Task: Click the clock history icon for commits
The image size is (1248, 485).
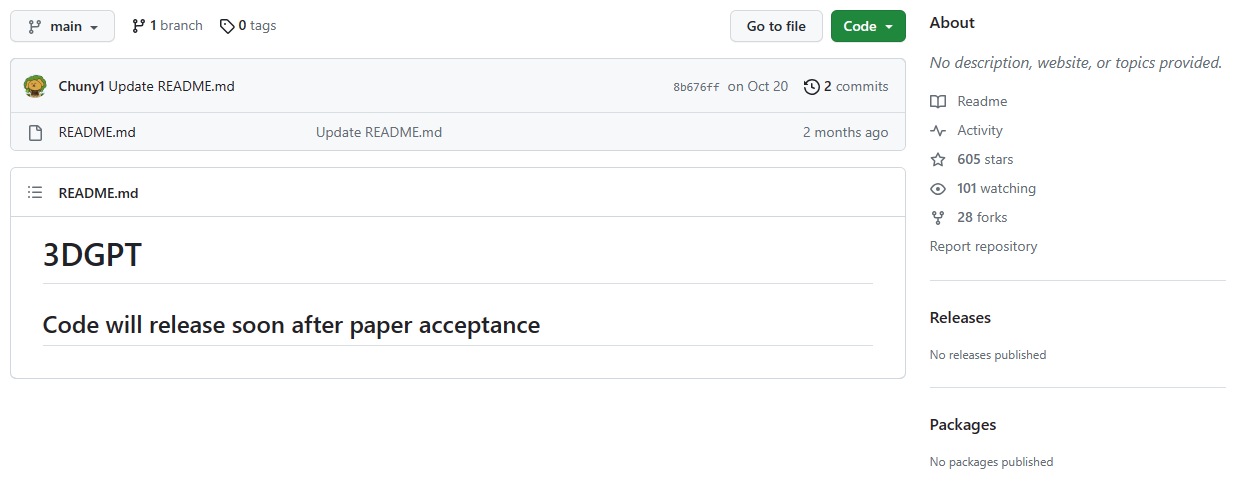Action: pos(812,87)
